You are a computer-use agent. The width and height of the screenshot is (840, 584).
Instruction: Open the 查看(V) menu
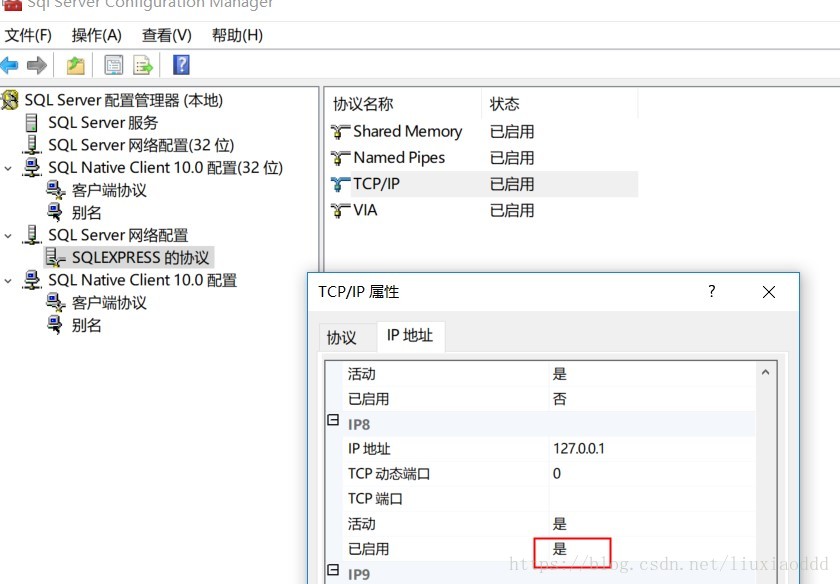tap(167, 36)
